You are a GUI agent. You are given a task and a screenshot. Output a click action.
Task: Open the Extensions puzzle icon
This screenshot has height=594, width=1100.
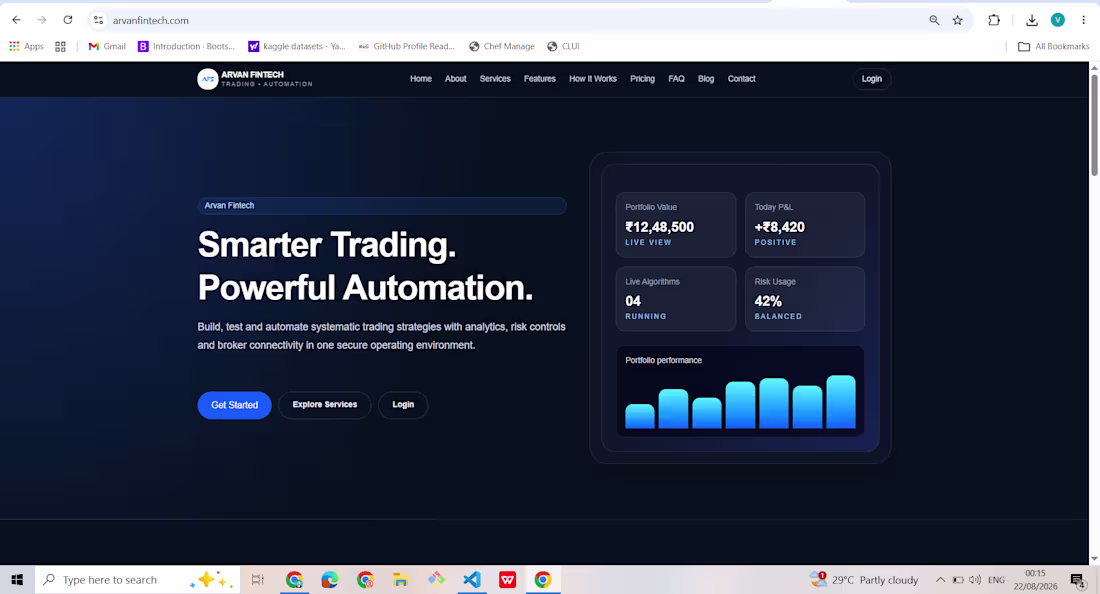coord(994,20)
